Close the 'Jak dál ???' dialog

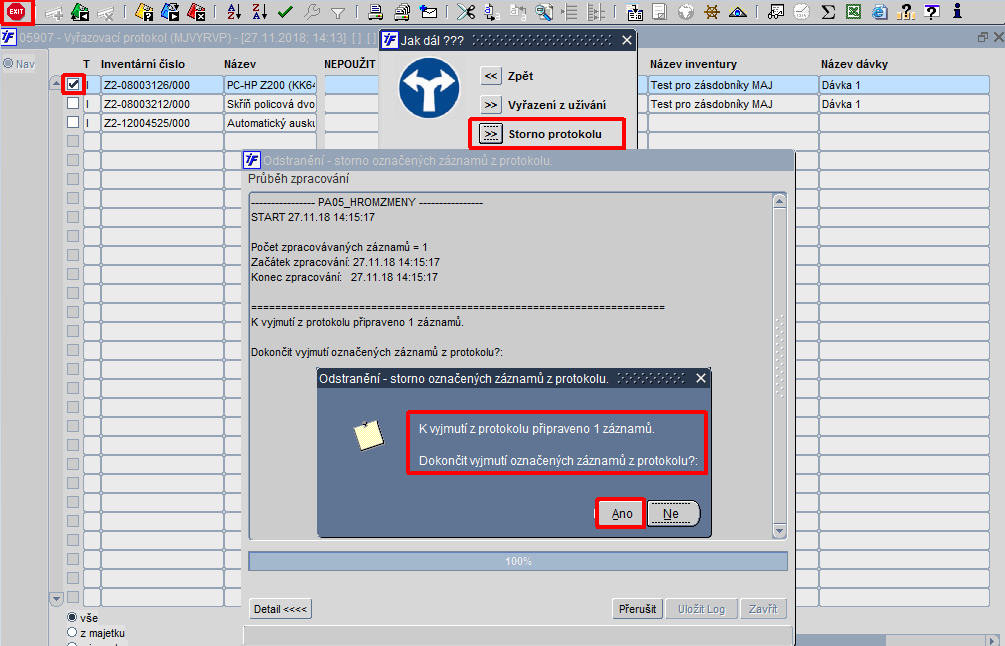627,40
